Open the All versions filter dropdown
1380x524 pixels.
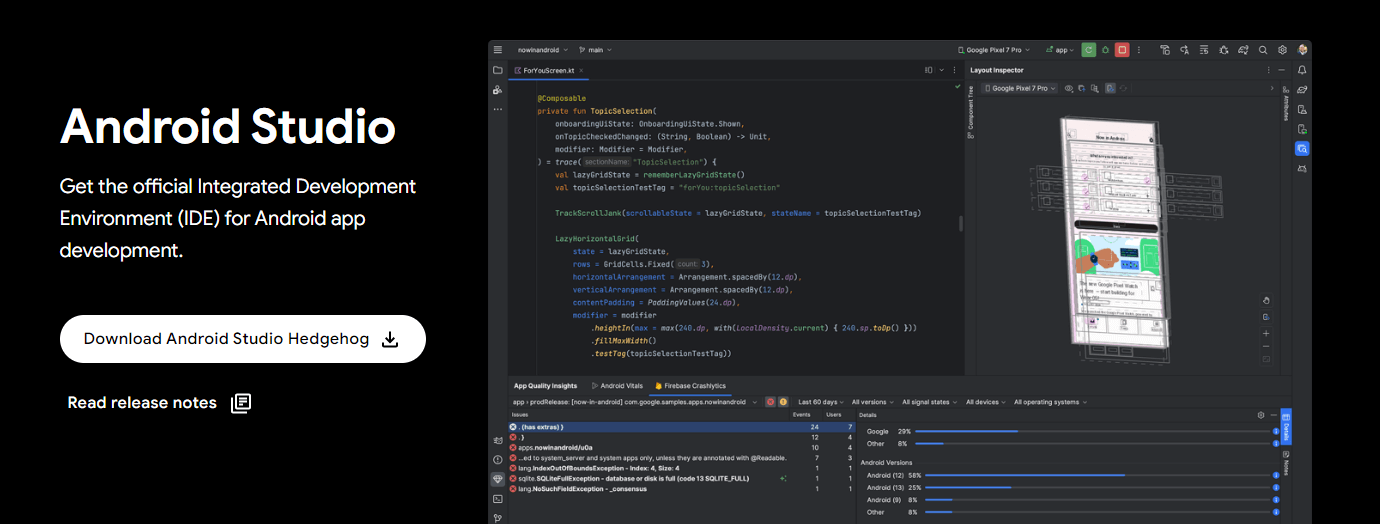[x=872, y=402]
